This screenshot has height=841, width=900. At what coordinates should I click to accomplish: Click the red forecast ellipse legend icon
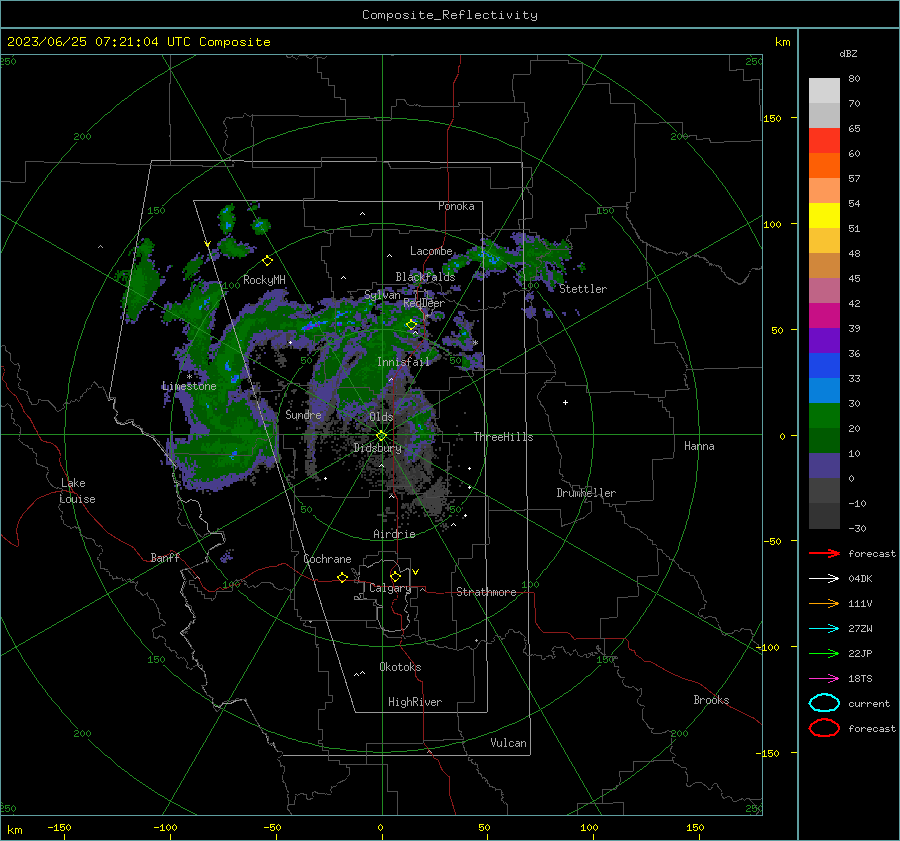tap(824, 728)
